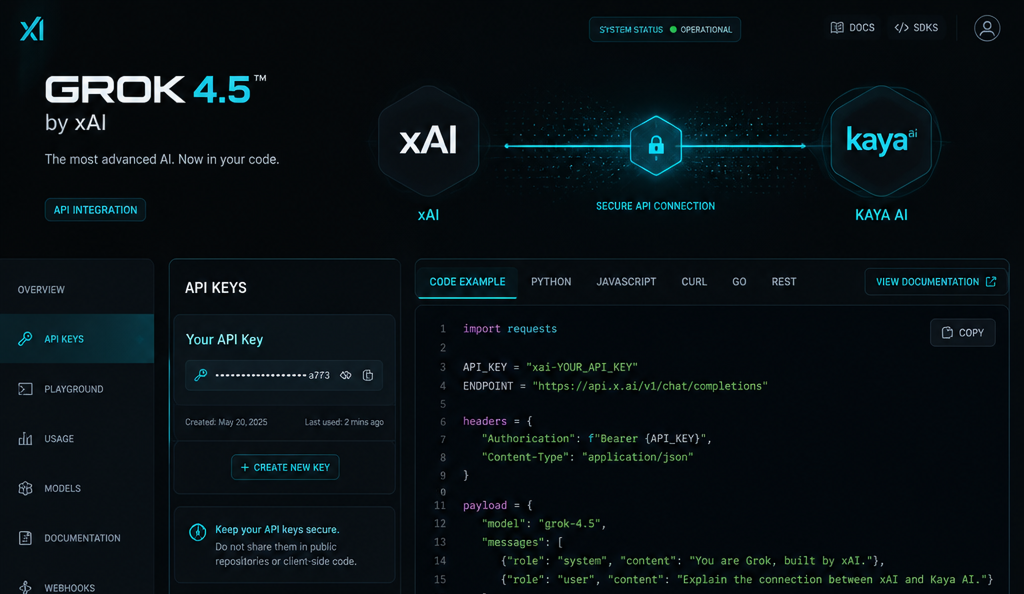The height and width of the screenshot is (594, 1024).
Task: Click the VIEW DOCUMENTATION button
Action: 935,282
